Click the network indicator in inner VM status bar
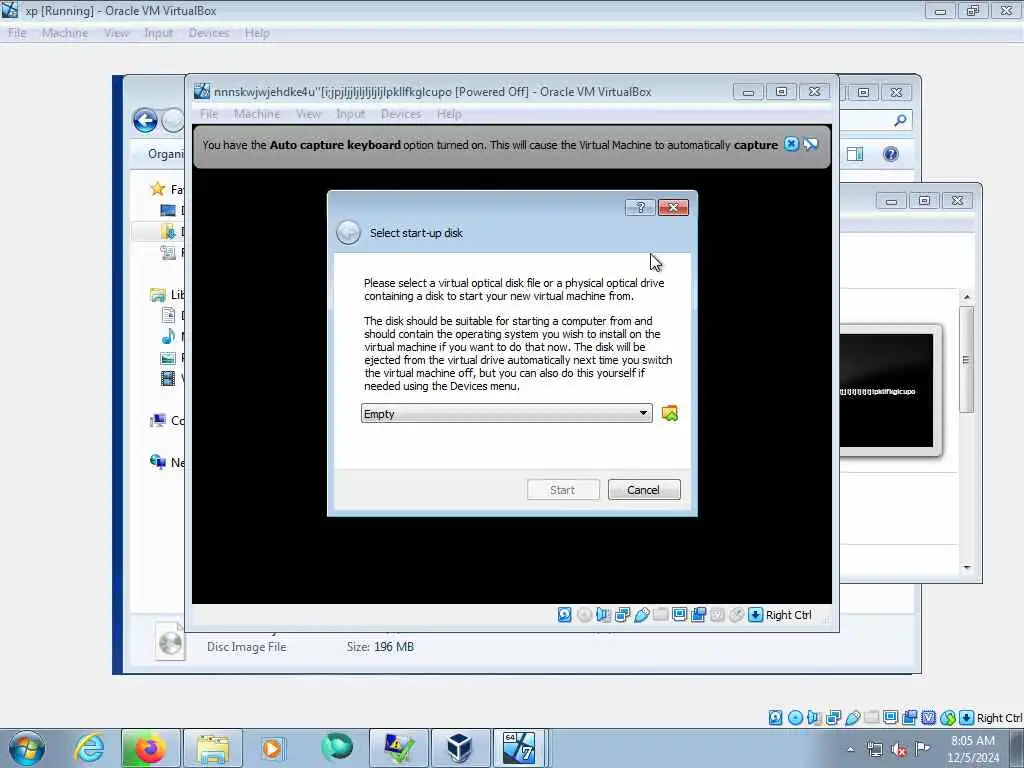 (x=622, y=615)
